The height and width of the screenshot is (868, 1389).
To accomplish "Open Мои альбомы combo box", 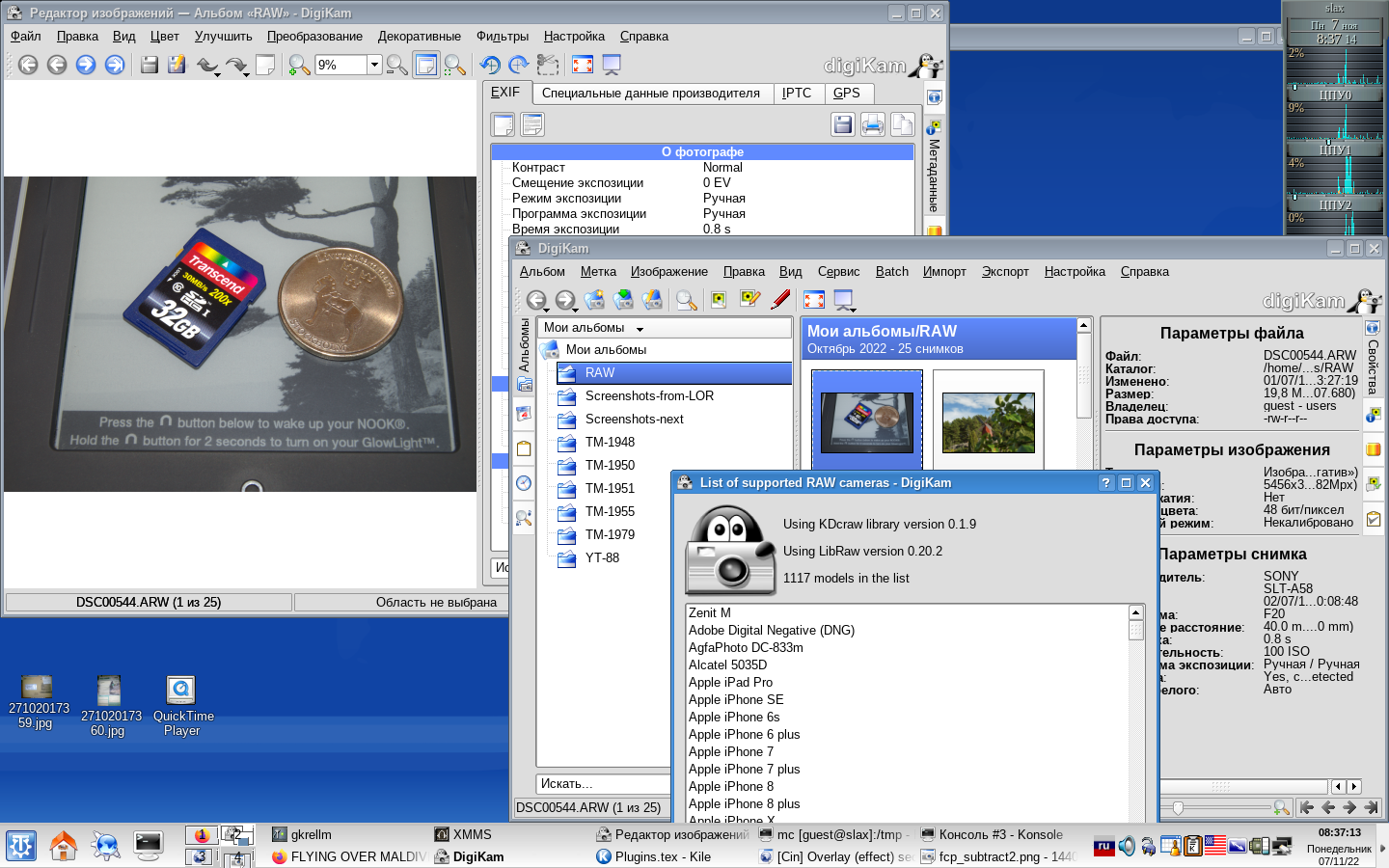I will [x=665, y=328].
